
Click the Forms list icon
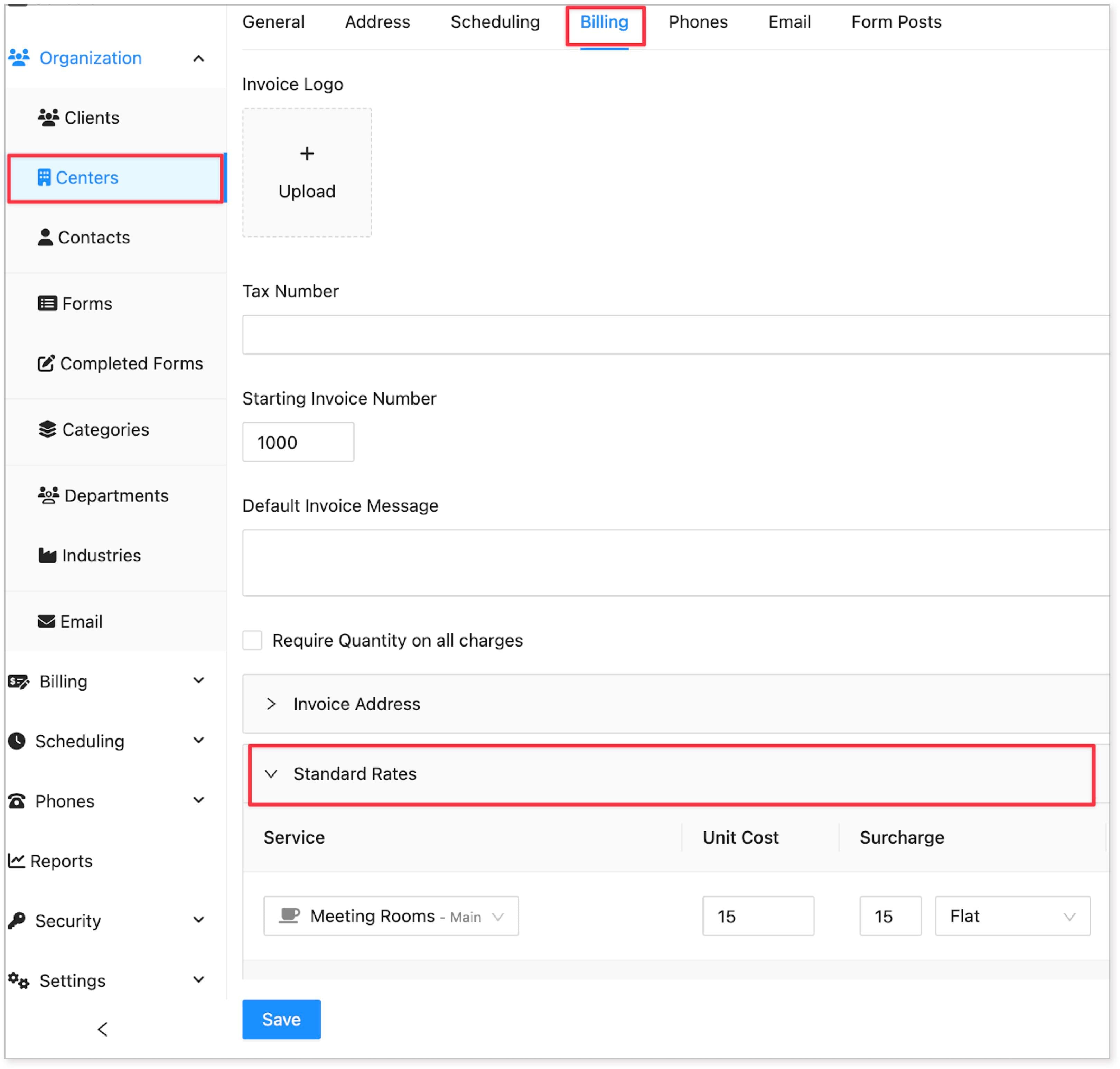point(47,303)
